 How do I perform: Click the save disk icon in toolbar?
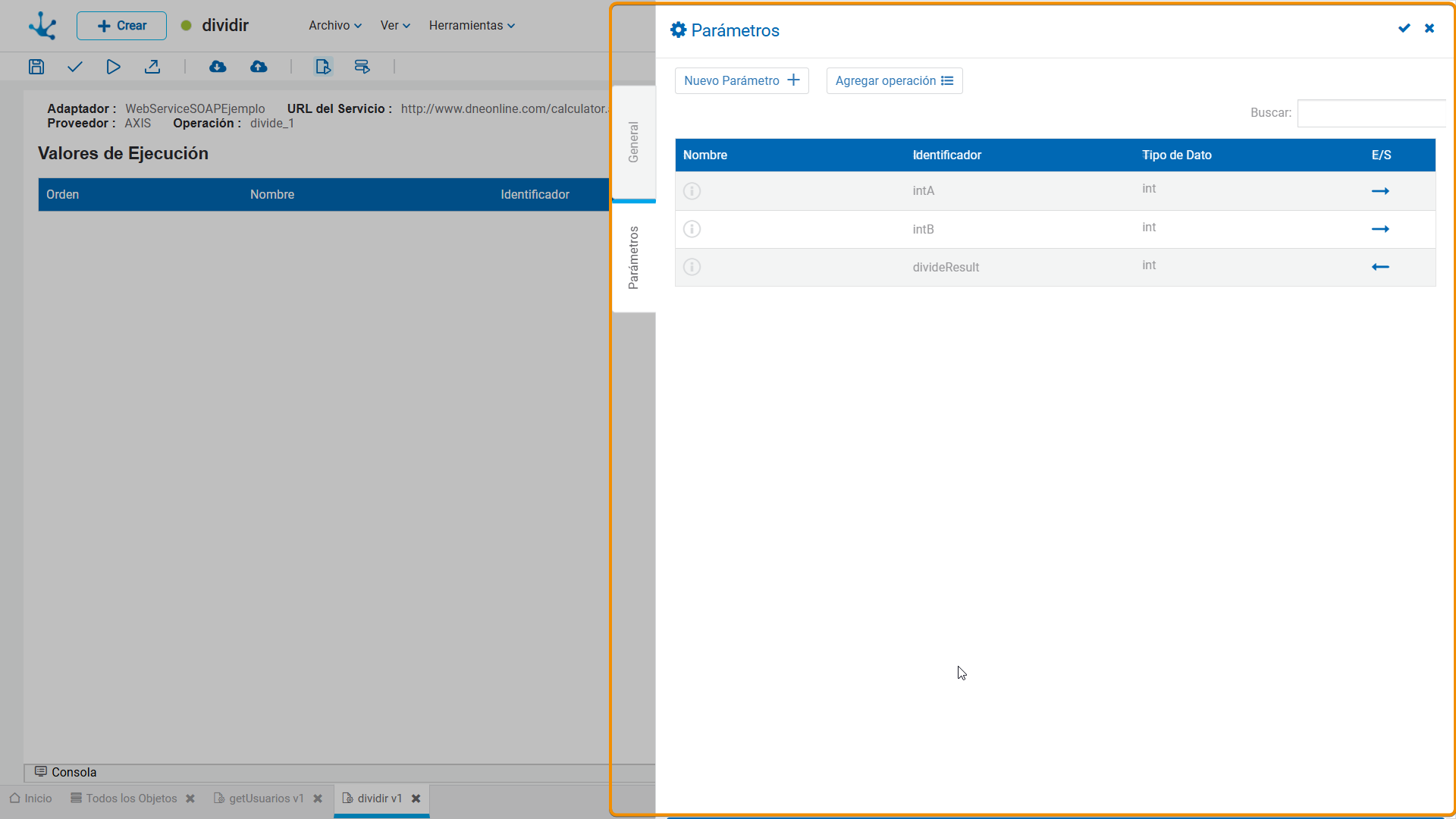coord(36,67)
